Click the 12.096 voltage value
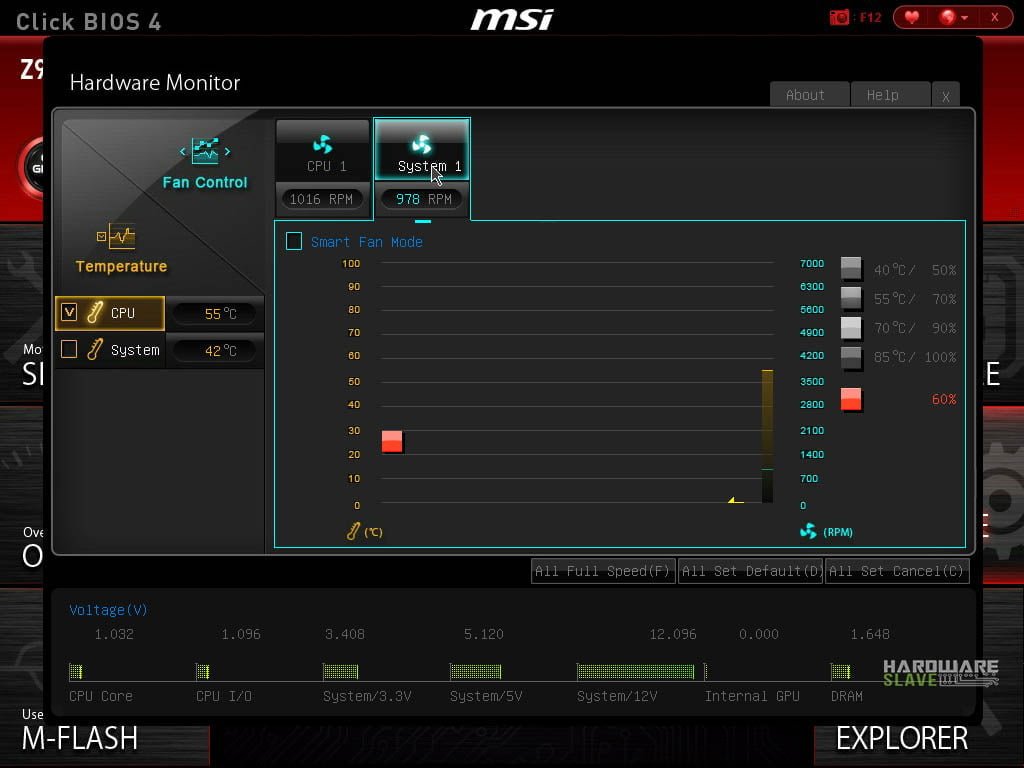1024x768 pixels. coord(673,634)
